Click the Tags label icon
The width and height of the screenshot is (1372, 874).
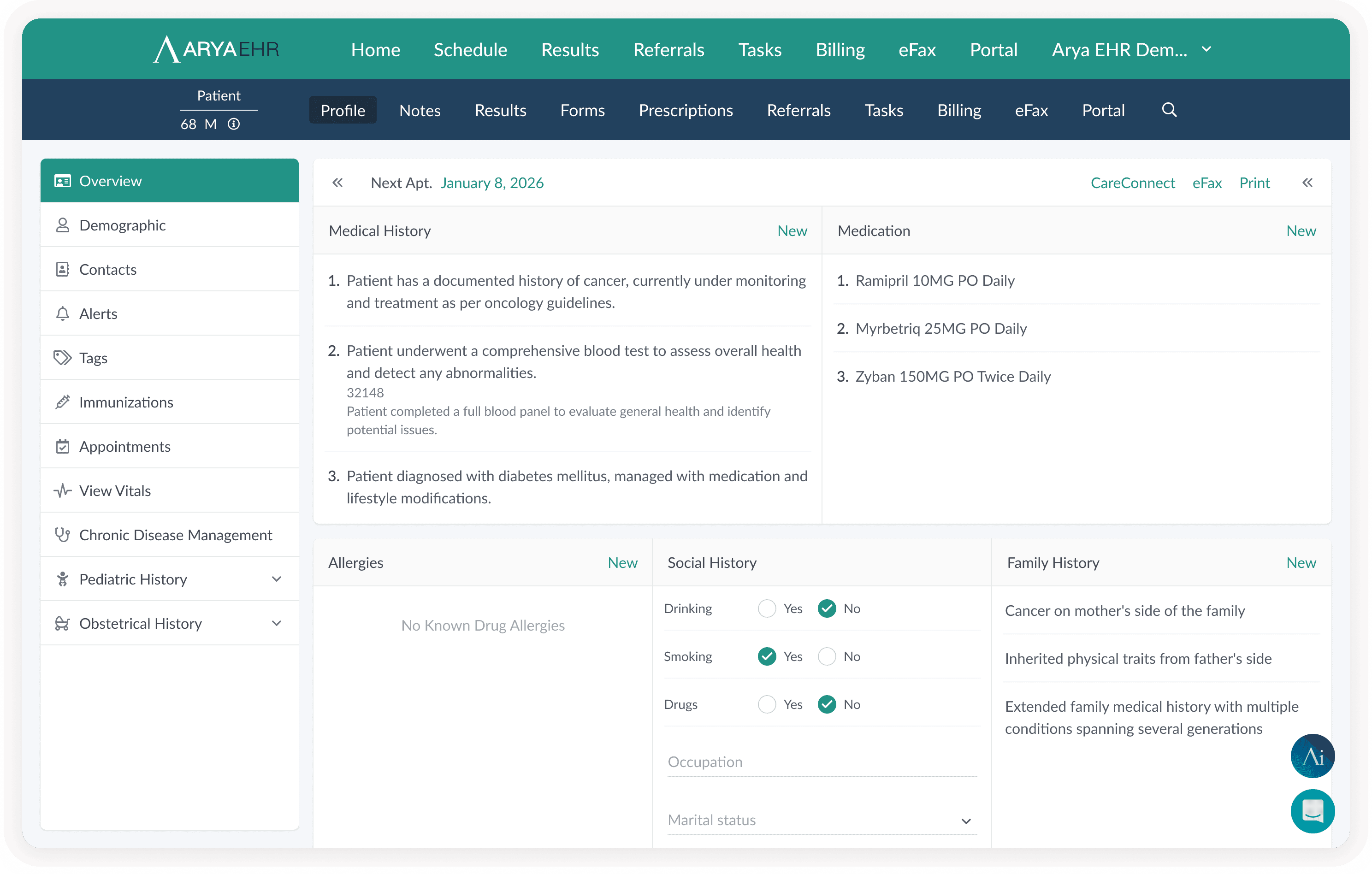tap(62, 358)
